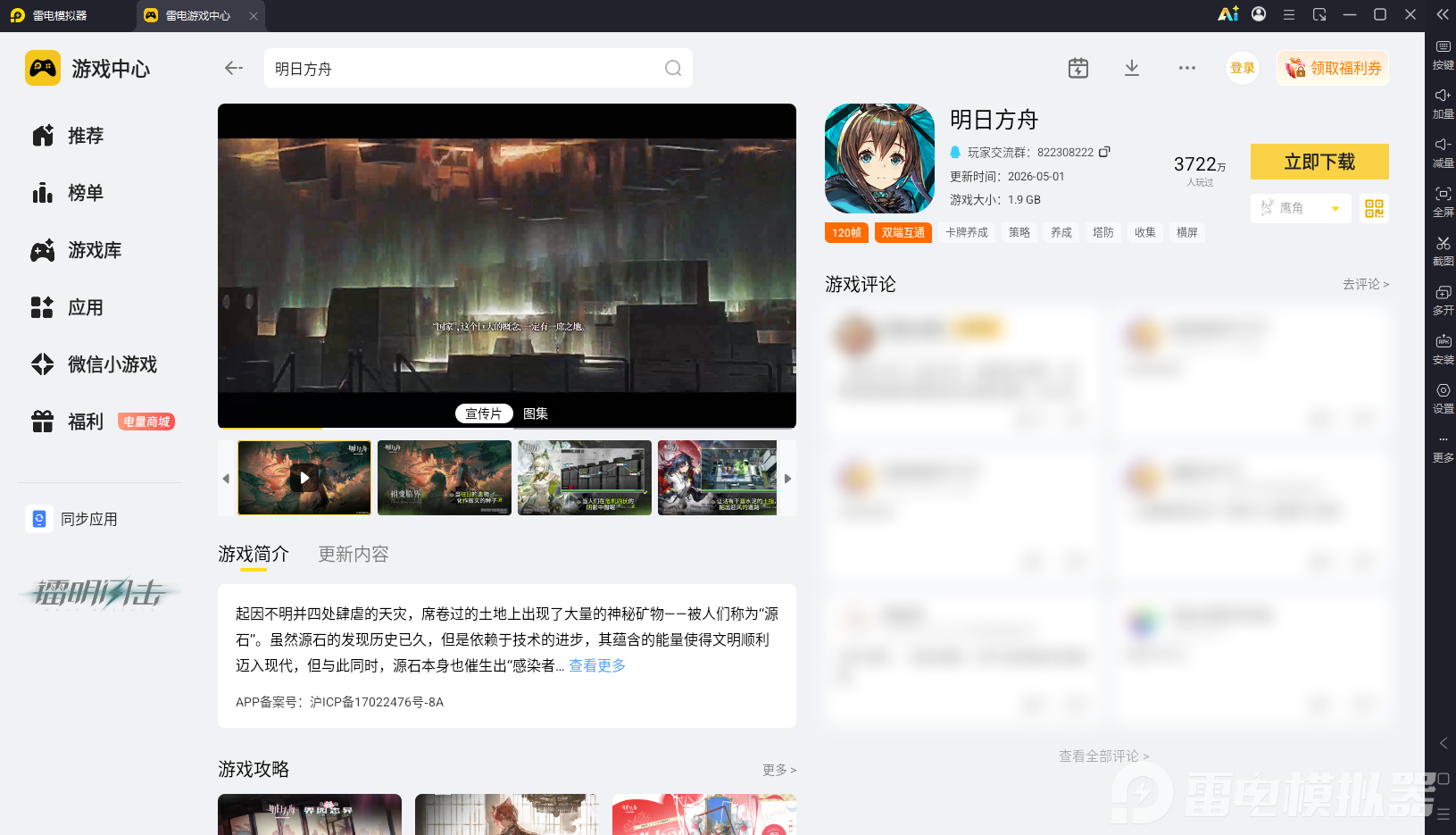The image size is (1456, 835).
Task: Click the 横屏 orientation tag
Action: click(x=1187, y=233)
